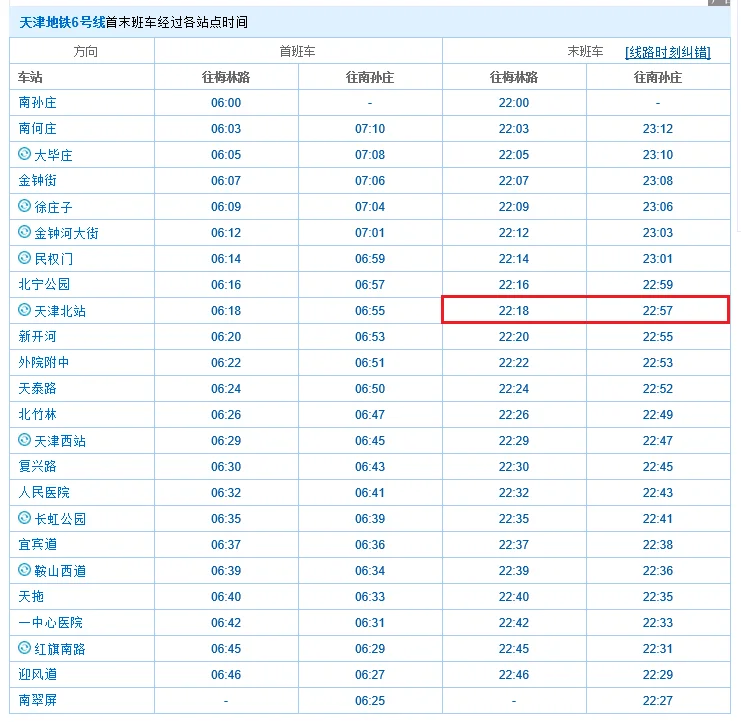Click 22:46 time in 迎风道 row
The width and height of the screenshot is (741, 722).
514,674
